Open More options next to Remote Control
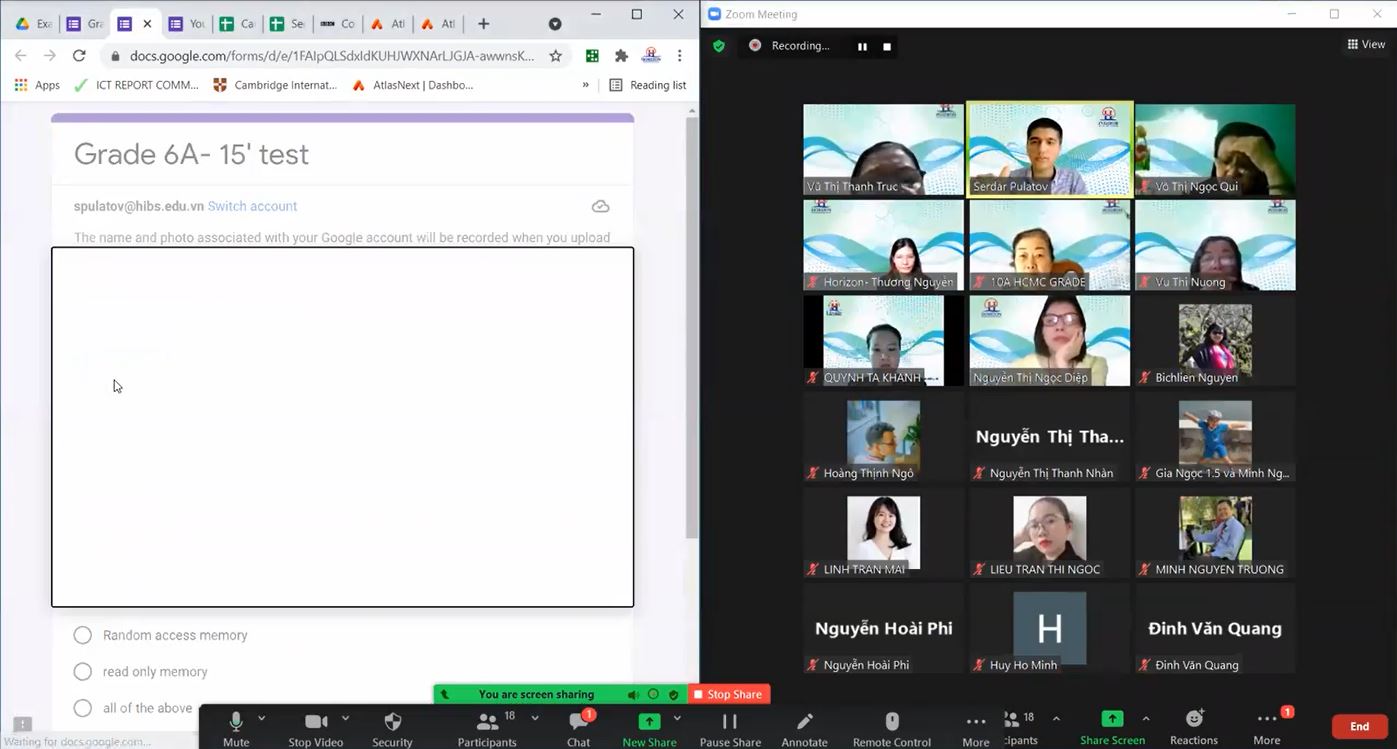Screen dimensions: 1397x749 tap(975, 729)
